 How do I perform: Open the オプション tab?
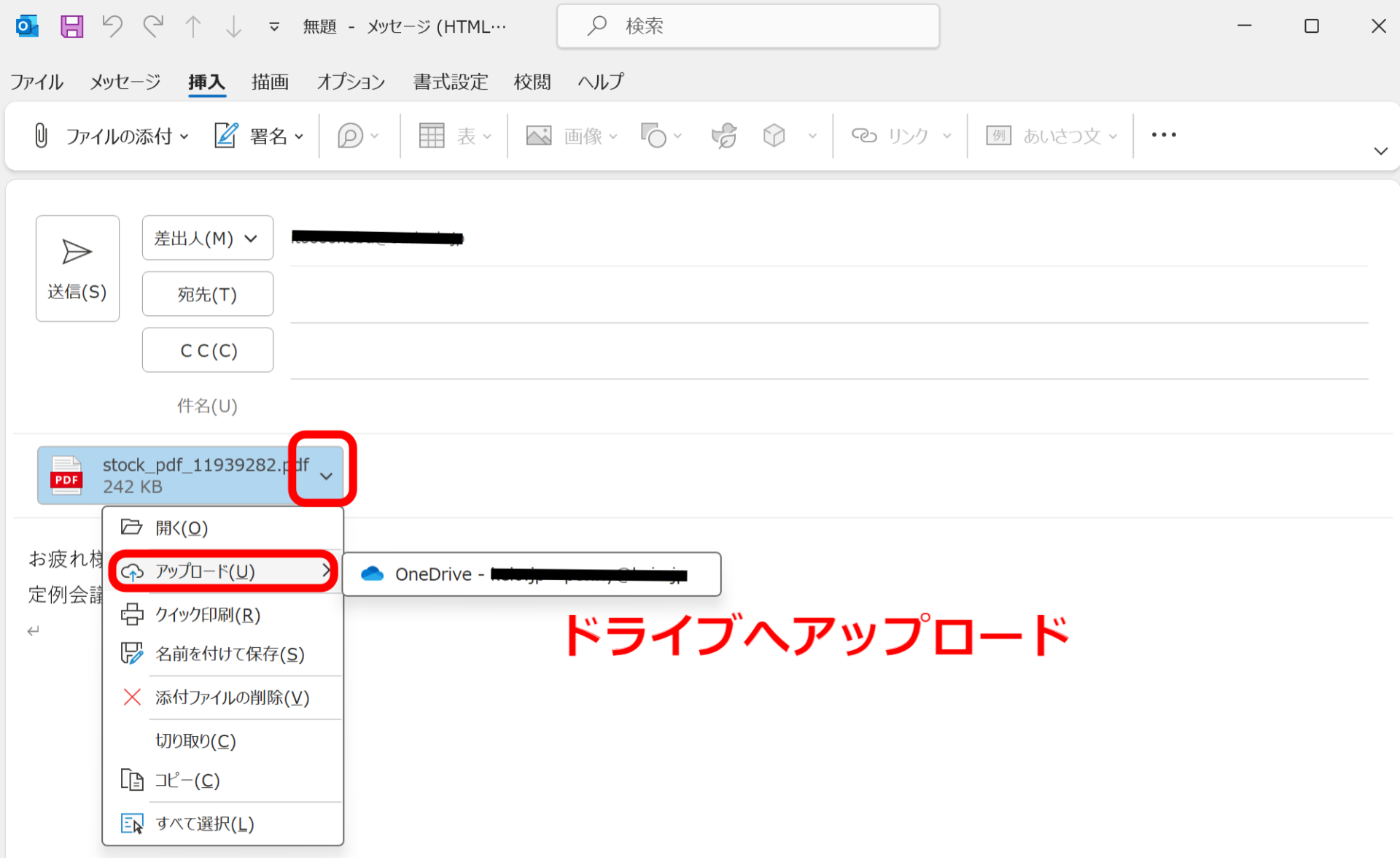click(351, 82)
